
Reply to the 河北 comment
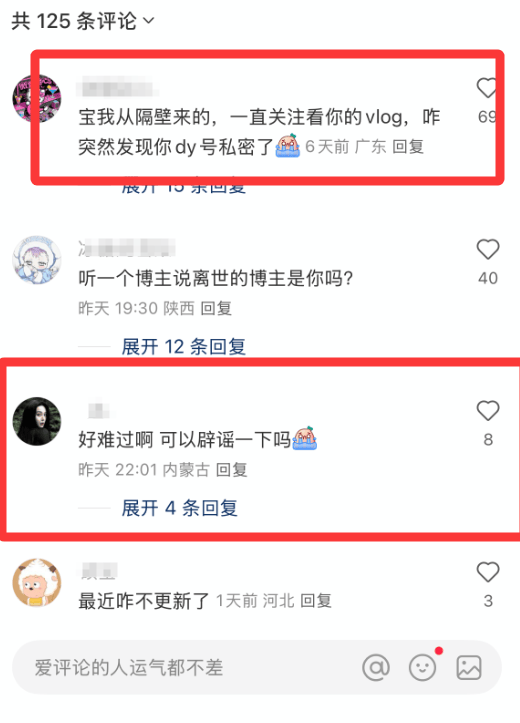pyautogui.click(x=316, y=601)
